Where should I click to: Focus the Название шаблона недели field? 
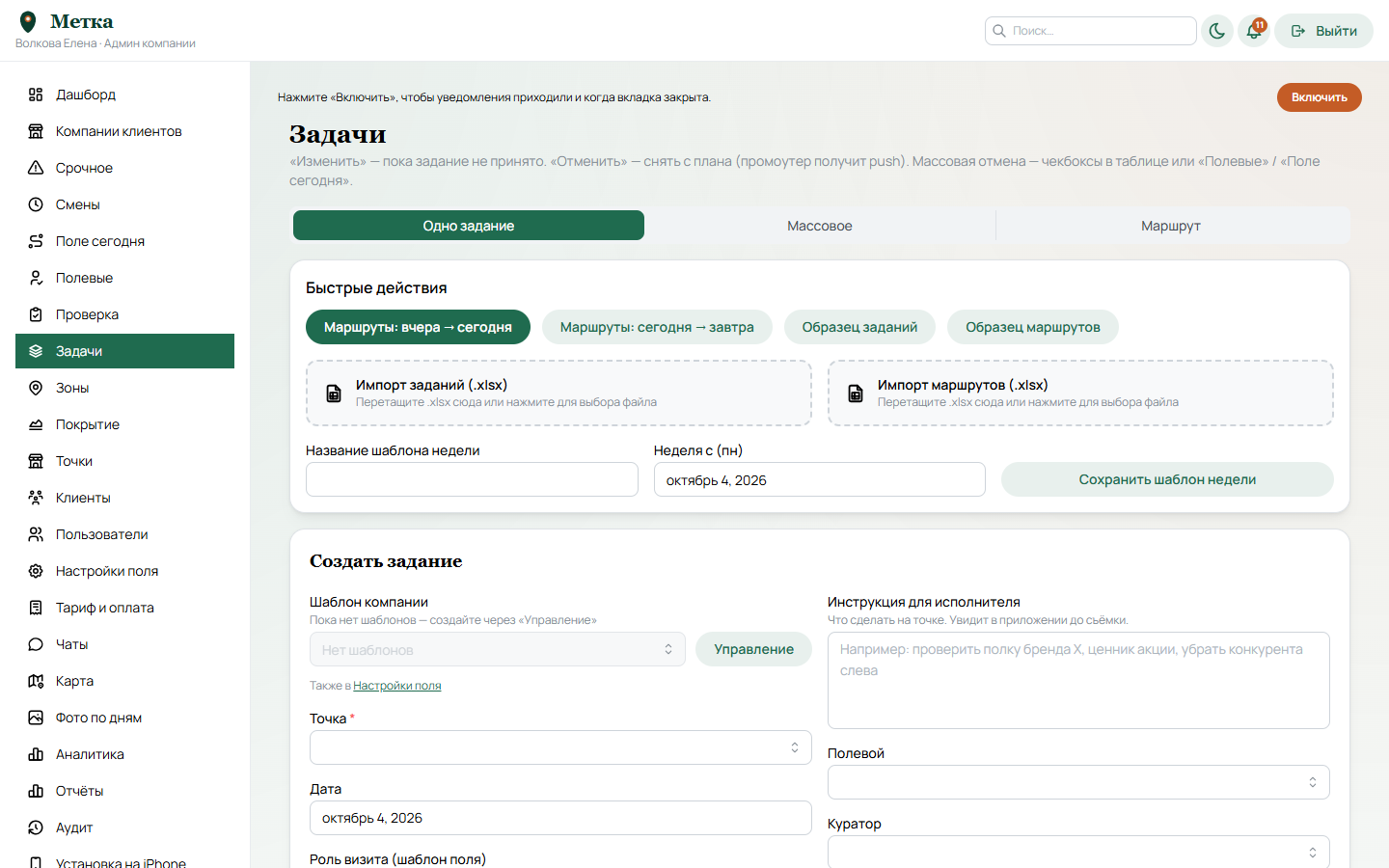pyautogui.click(x=472, y=479)
